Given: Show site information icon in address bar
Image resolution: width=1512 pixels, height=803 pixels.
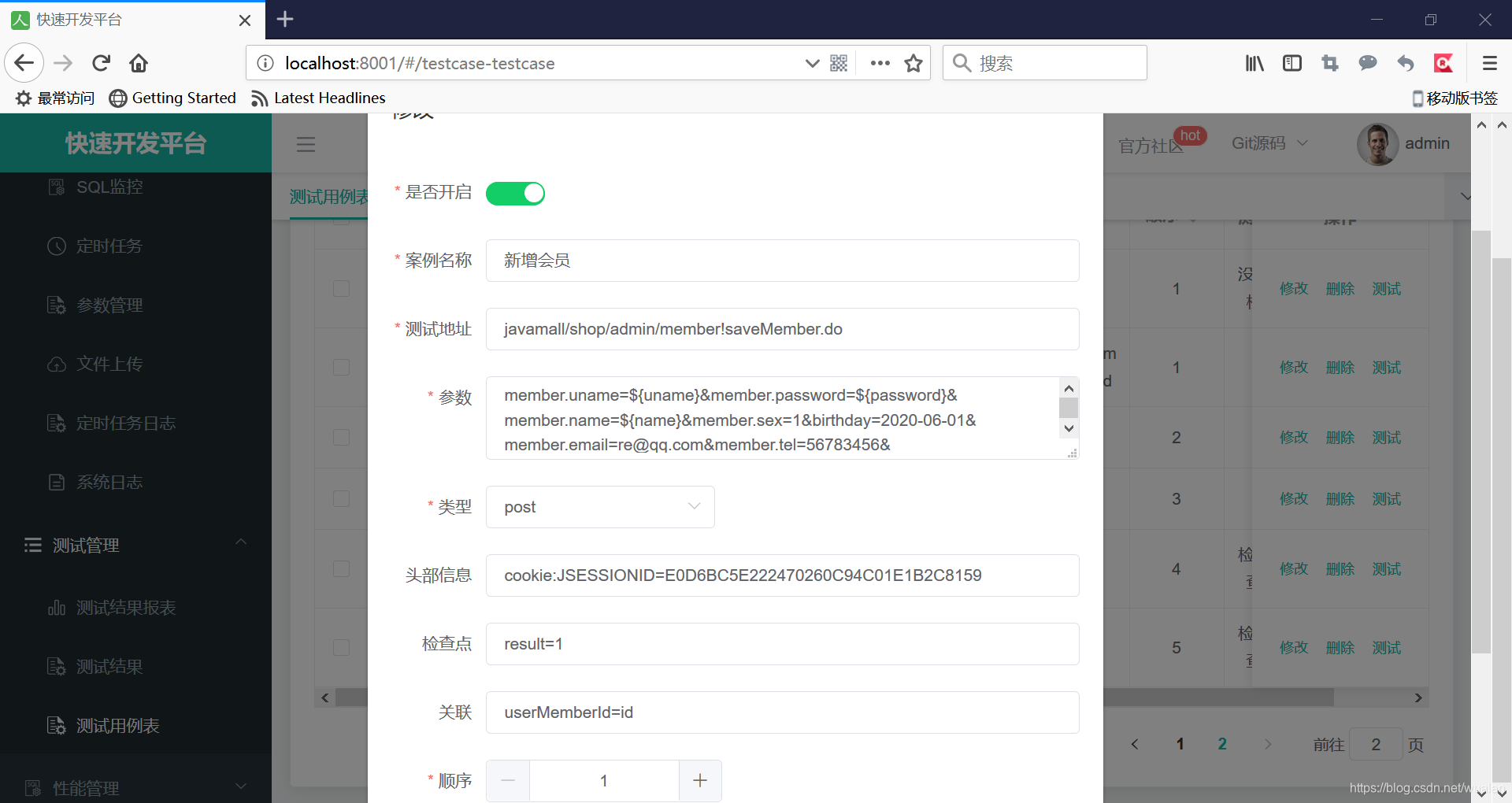Looking at the screenshot, I should pos(266,63).
